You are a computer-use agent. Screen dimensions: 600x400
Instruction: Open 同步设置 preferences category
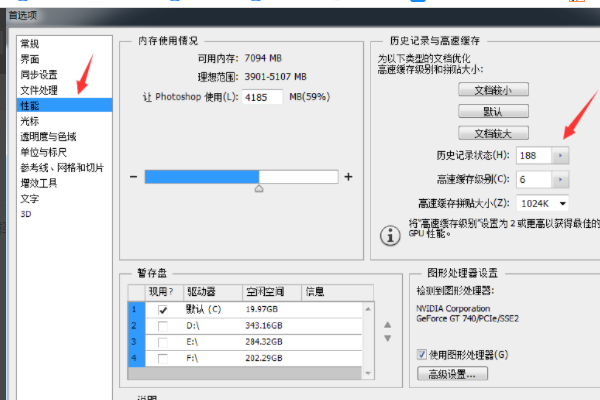point(39,75)
